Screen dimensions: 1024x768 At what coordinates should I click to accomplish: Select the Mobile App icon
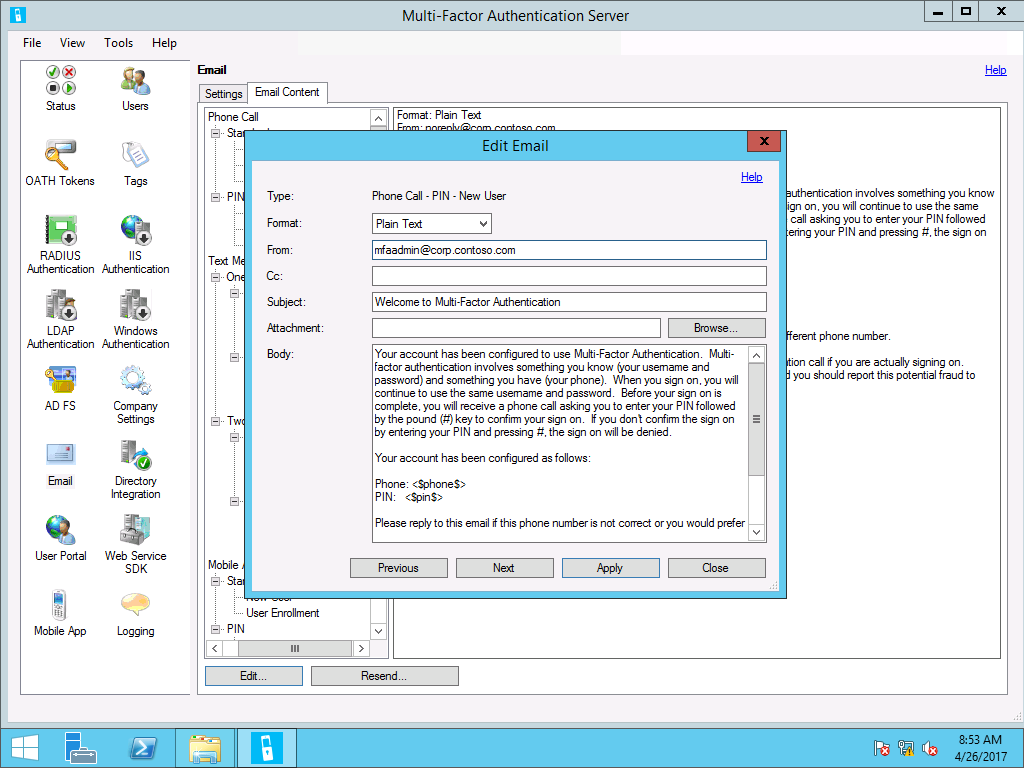click(60, 606)
